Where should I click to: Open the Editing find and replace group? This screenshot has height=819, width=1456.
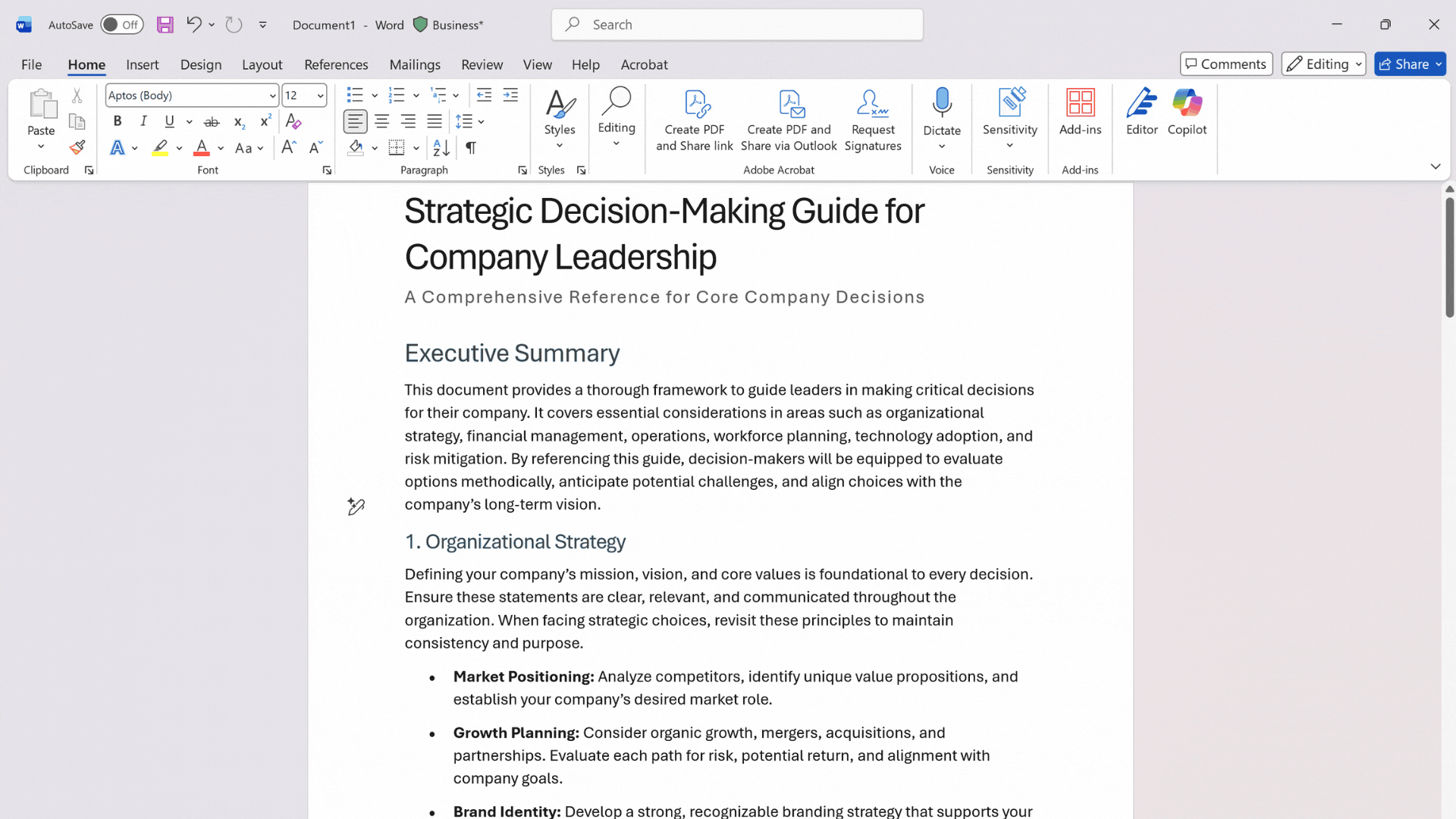click(x=617, y=118)
